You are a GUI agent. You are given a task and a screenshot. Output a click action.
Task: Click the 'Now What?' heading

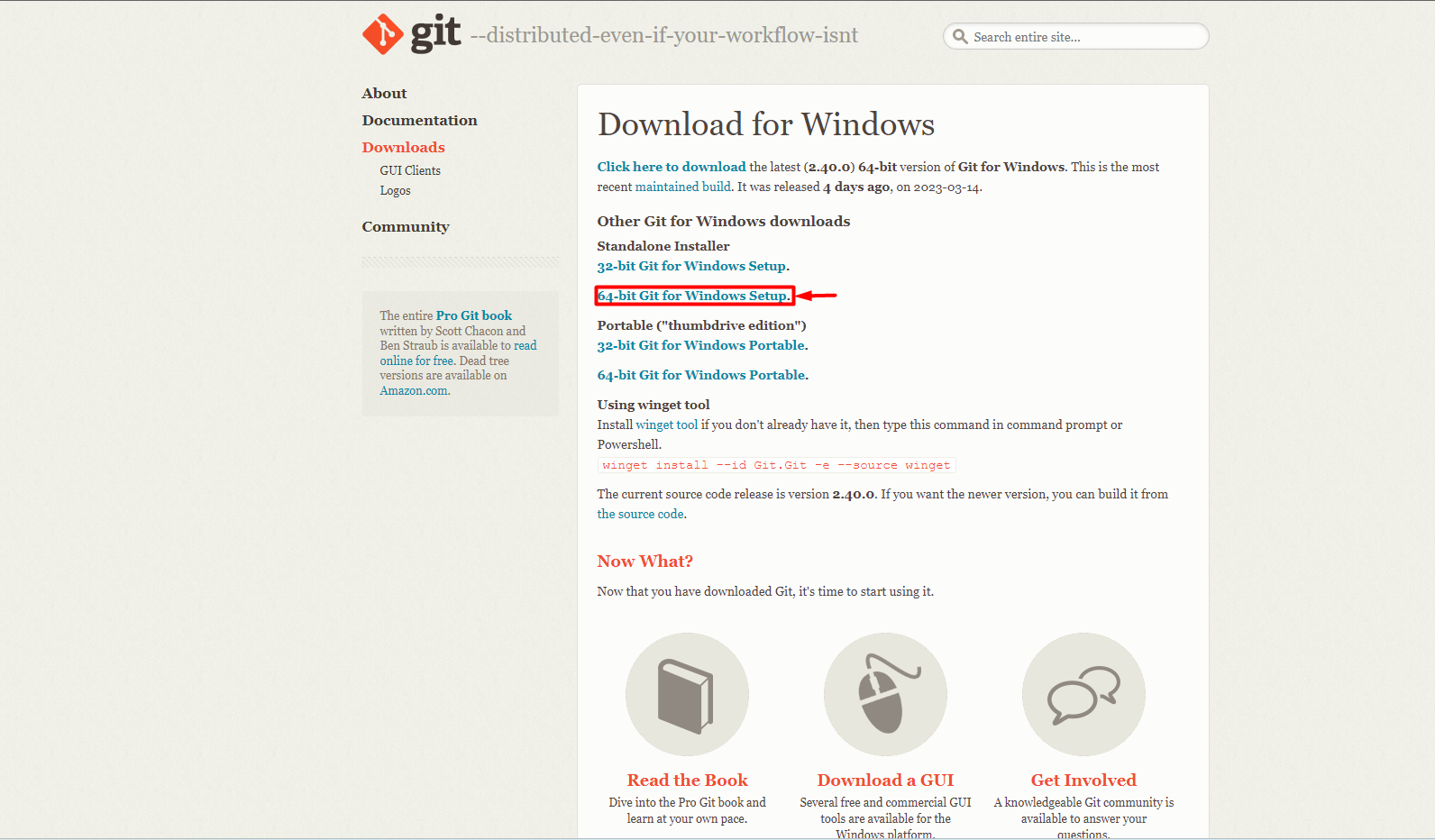pyautogui.click(x=644, y=562)
